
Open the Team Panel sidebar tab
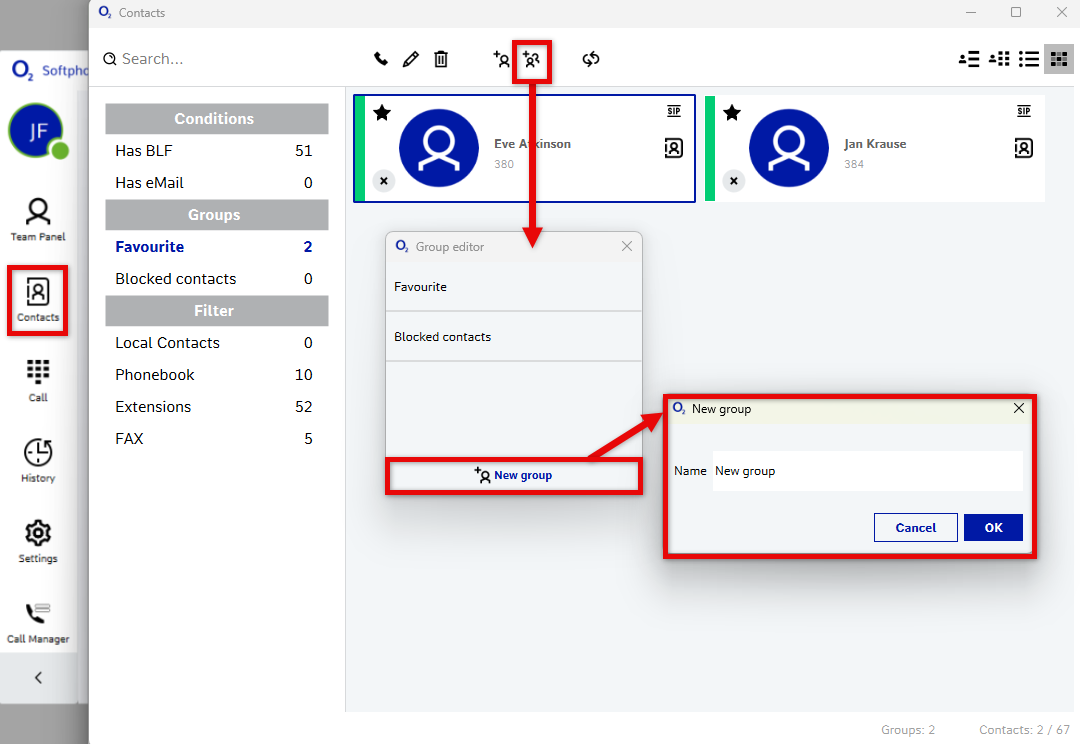(x=38, y=220)
